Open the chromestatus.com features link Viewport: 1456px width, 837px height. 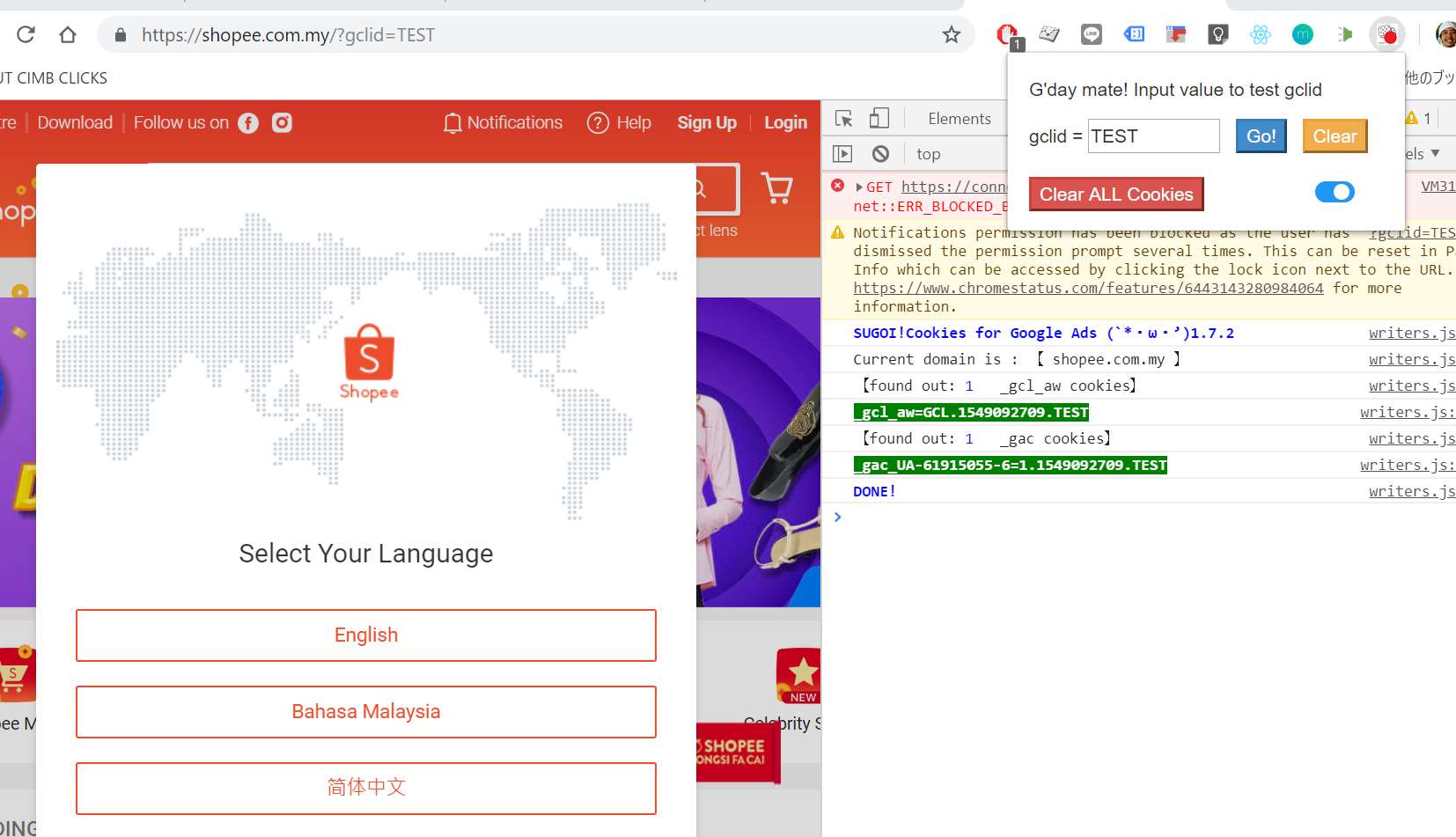(1088, 289)
